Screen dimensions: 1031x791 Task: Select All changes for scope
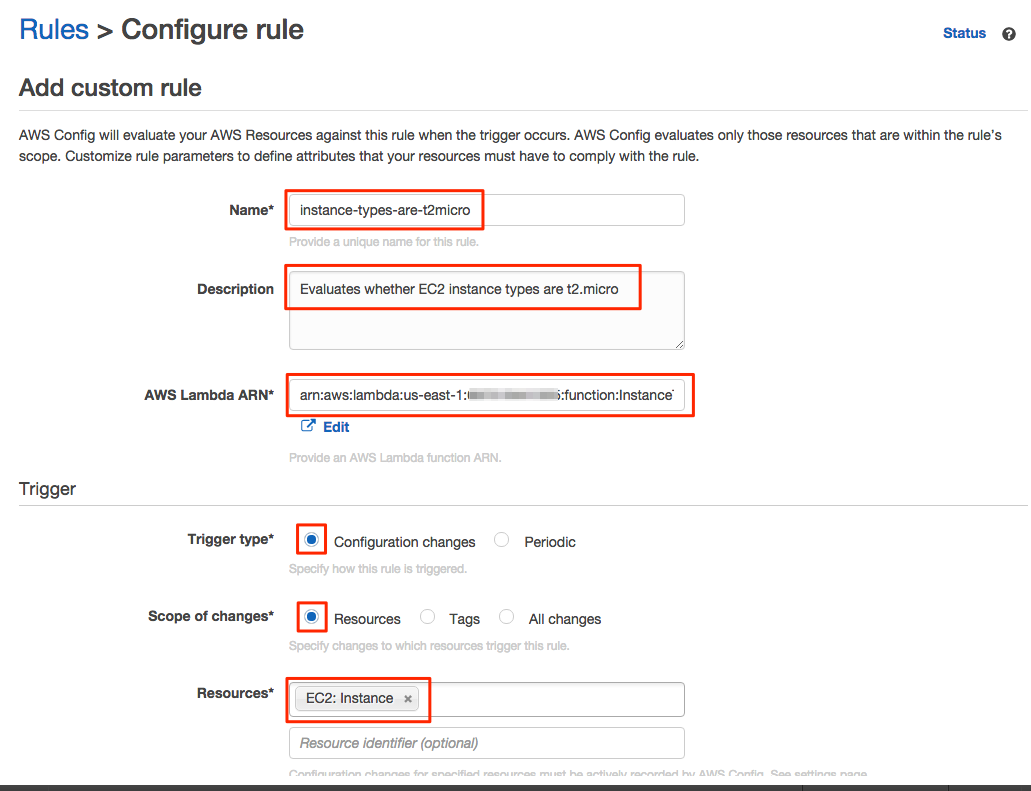tap(506, 616)
